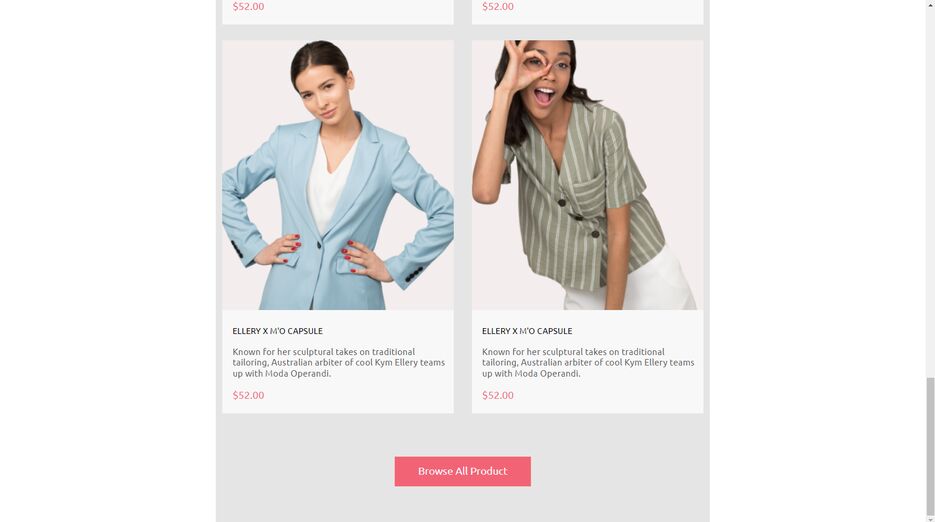Click the $52.00 price at top left card
This screenshot has width=935, height=522.
248,7
